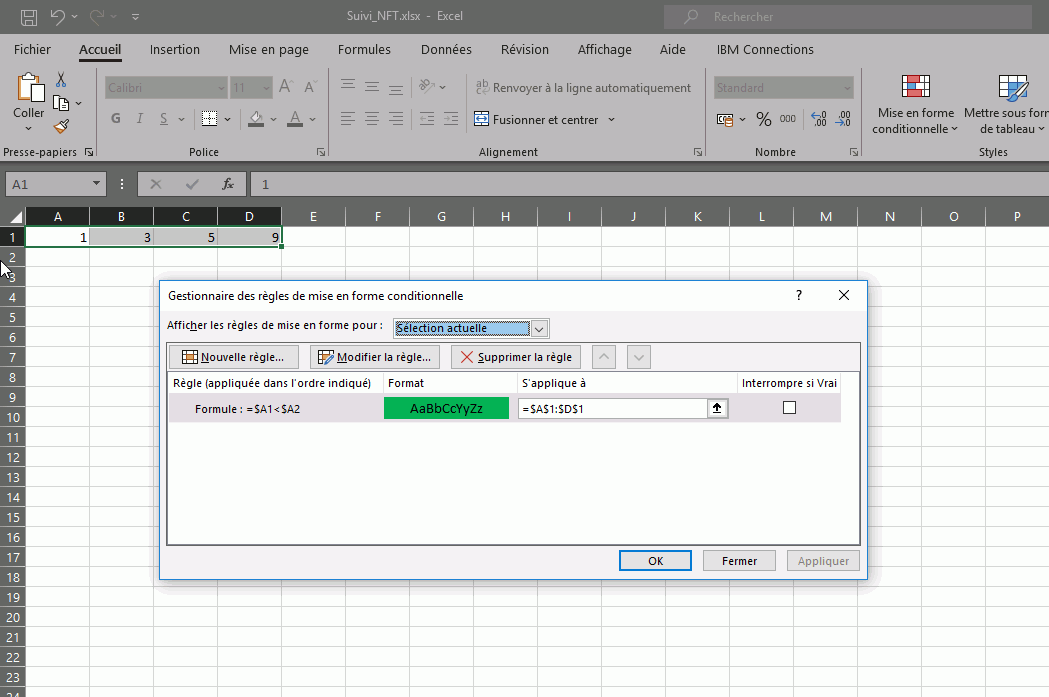This screenshot has height=697, width=1049.
Task: Click the format painter brush icon
Action: (61, 127)
